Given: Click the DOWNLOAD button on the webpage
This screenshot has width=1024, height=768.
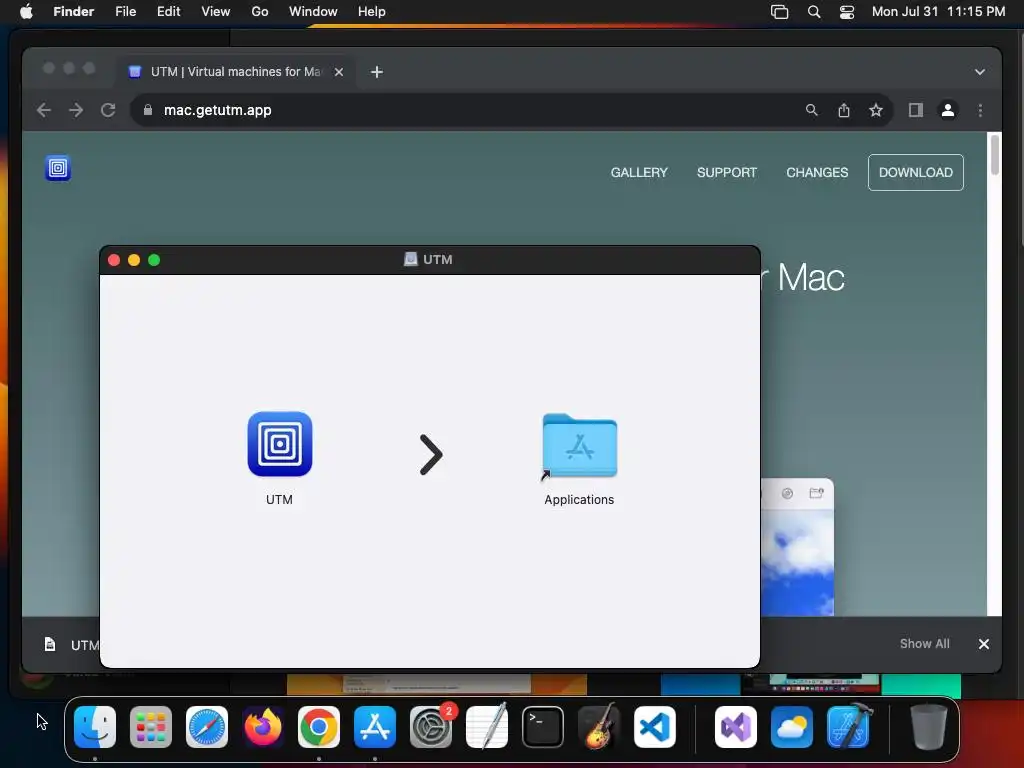Looking at the screenshot, I should [916, 172].
